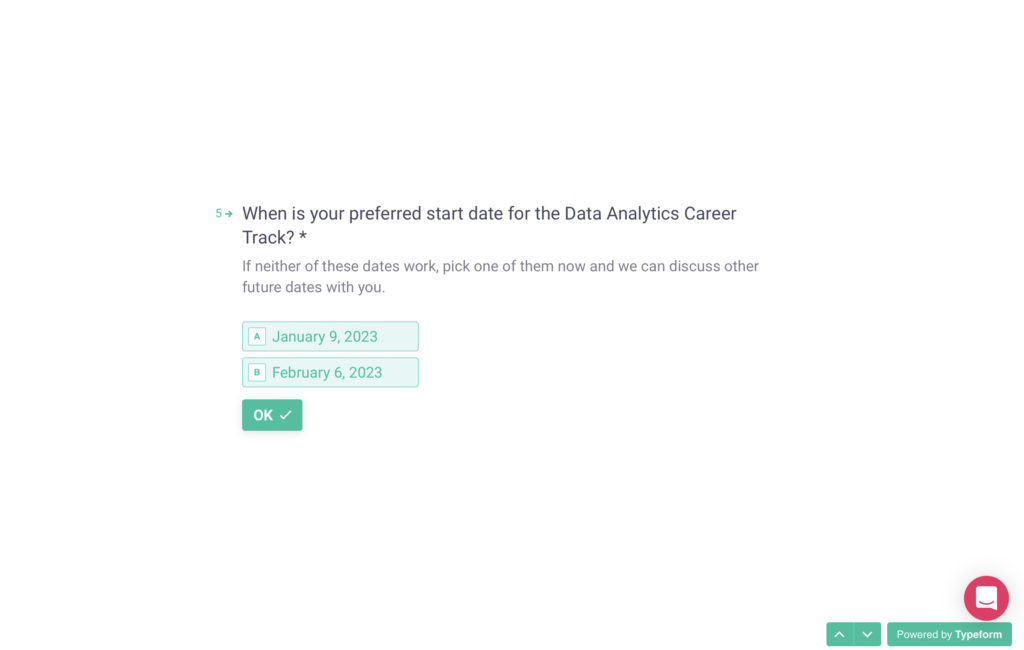Click the question number 5 indicator
Image resolution: width=1024 pixels, height=650 pixels.
click(219, 214)
